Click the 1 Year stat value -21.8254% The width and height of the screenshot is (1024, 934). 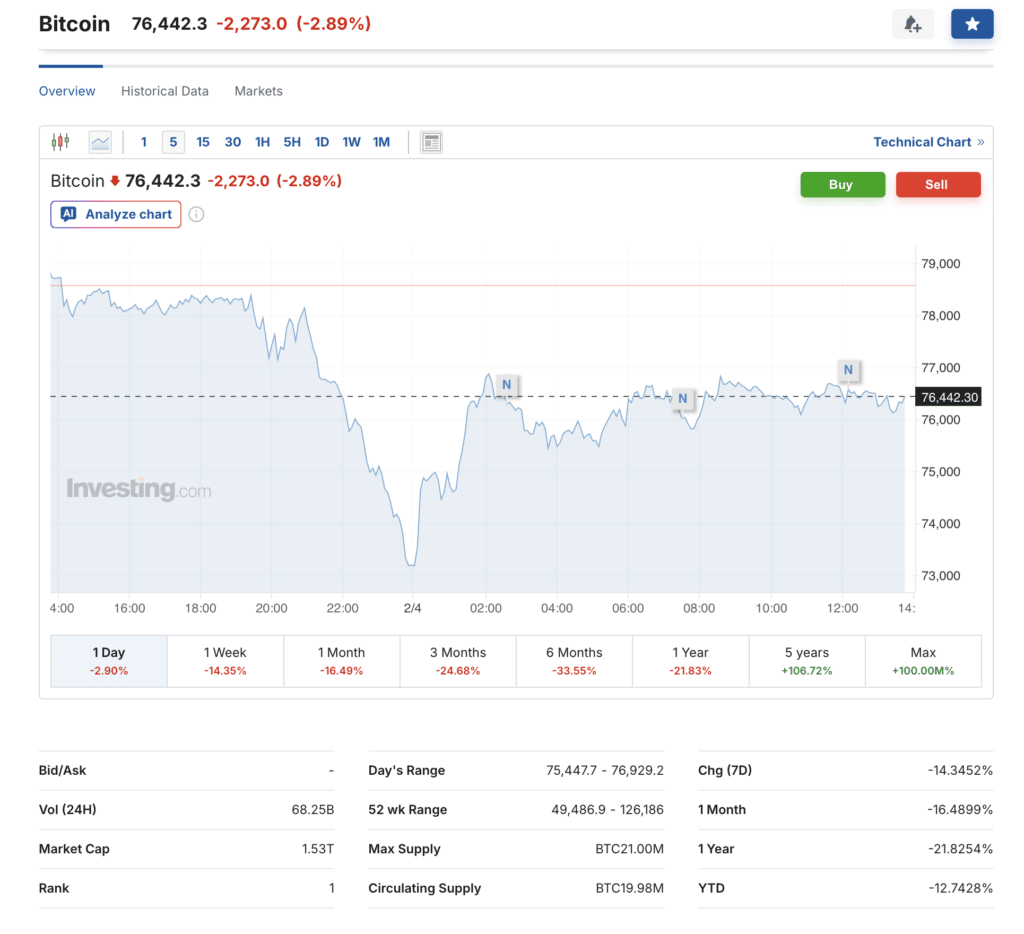tap(960, 848)
